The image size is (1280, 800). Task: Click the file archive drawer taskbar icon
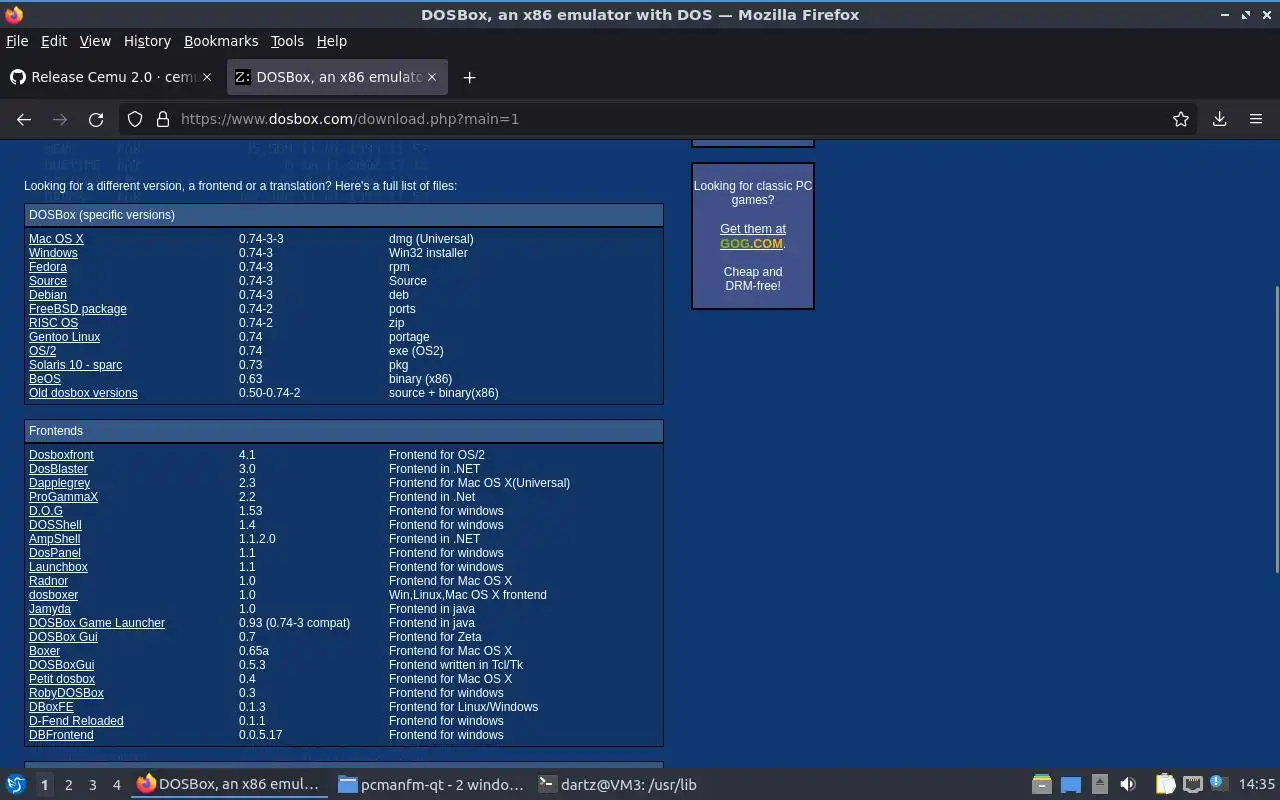tap(1042, 785)
